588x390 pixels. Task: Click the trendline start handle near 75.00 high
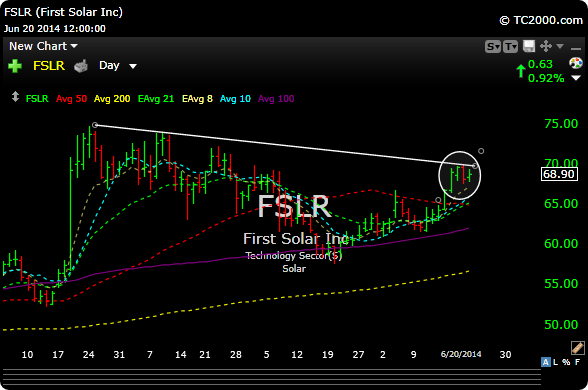(x=95, y=125)
